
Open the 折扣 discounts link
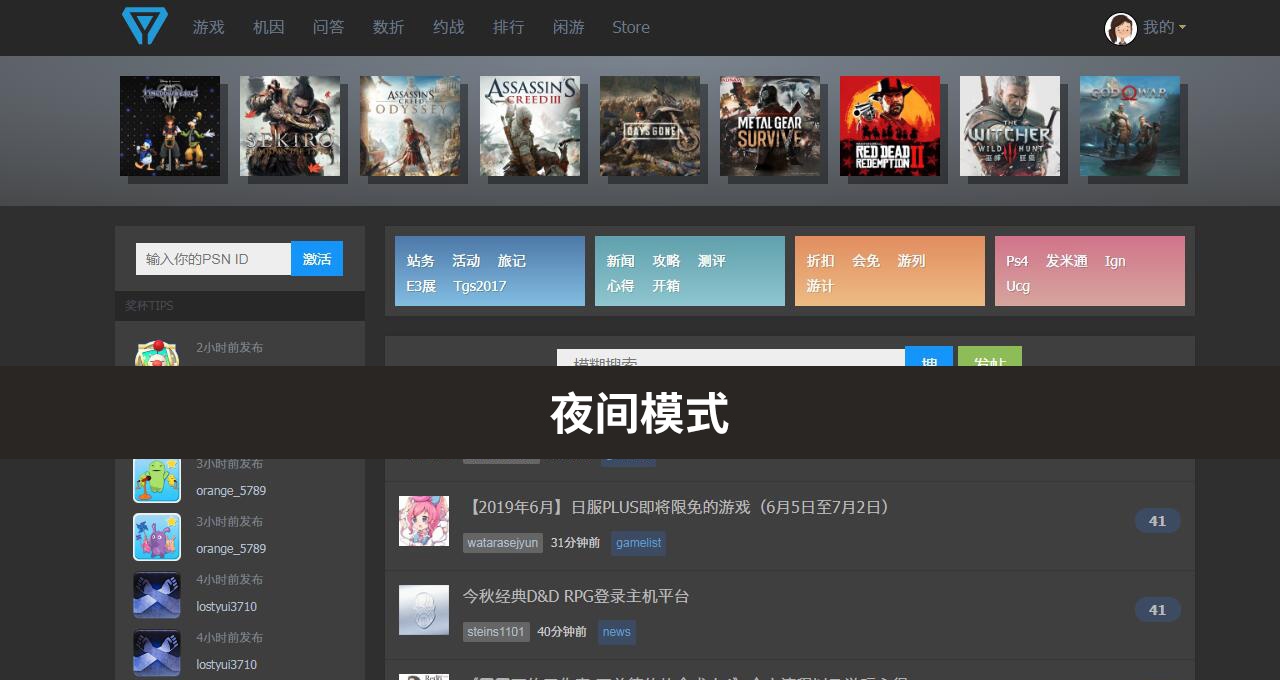point(819,260)
